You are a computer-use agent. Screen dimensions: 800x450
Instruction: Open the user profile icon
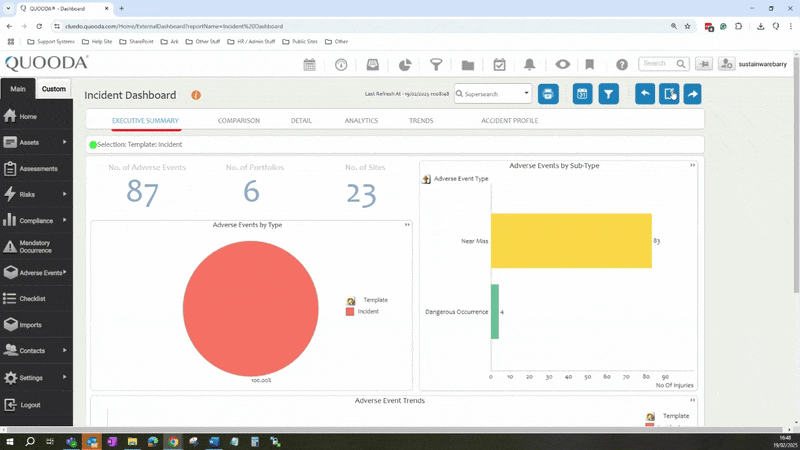[726, 64]
